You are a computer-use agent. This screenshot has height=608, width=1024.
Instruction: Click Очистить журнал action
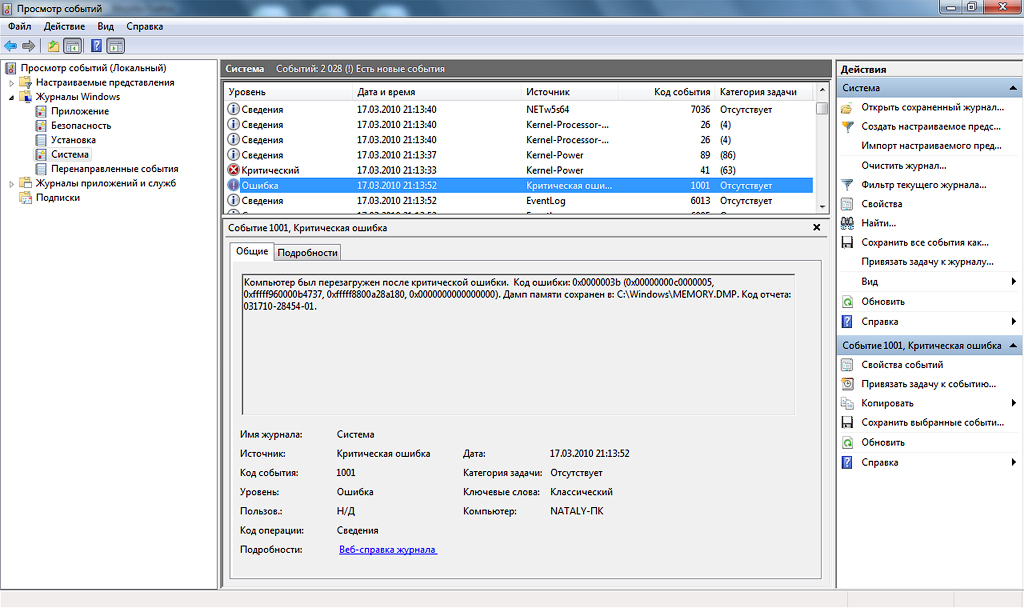(x=903, y=165)
